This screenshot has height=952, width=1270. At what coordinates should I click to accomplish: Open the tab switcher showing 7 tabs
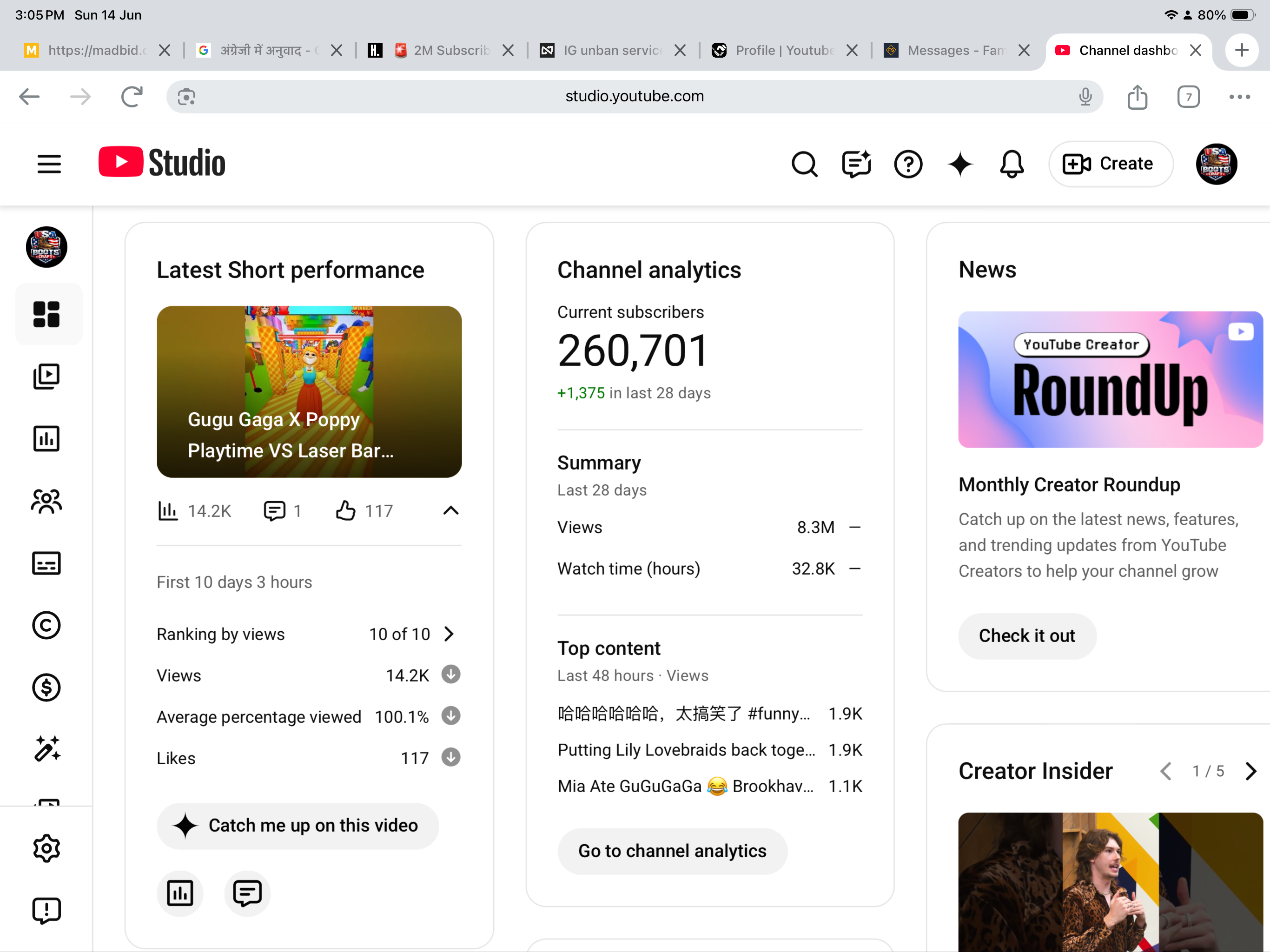coord(1188,97)
